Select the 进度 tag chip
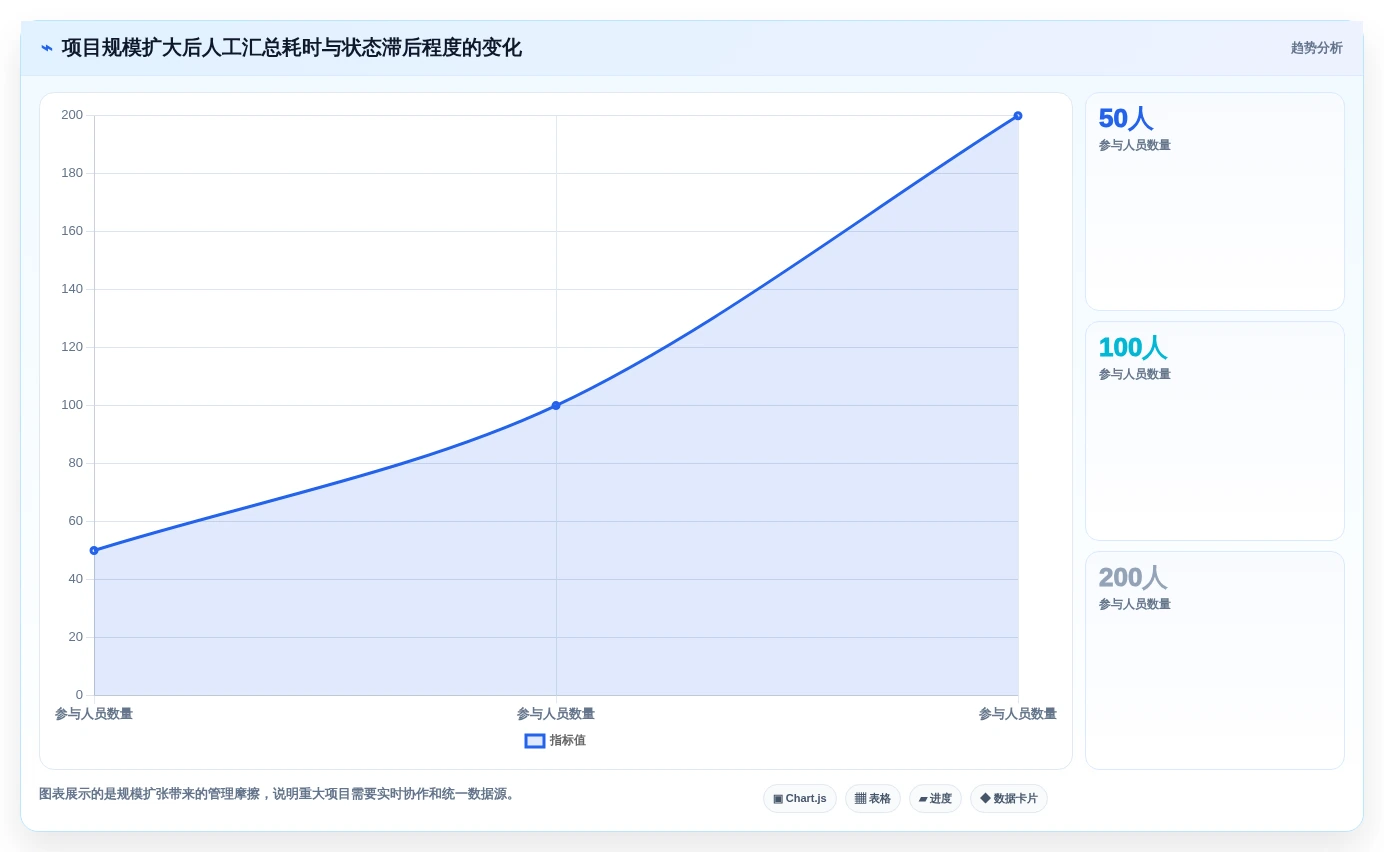 point(935,799)
